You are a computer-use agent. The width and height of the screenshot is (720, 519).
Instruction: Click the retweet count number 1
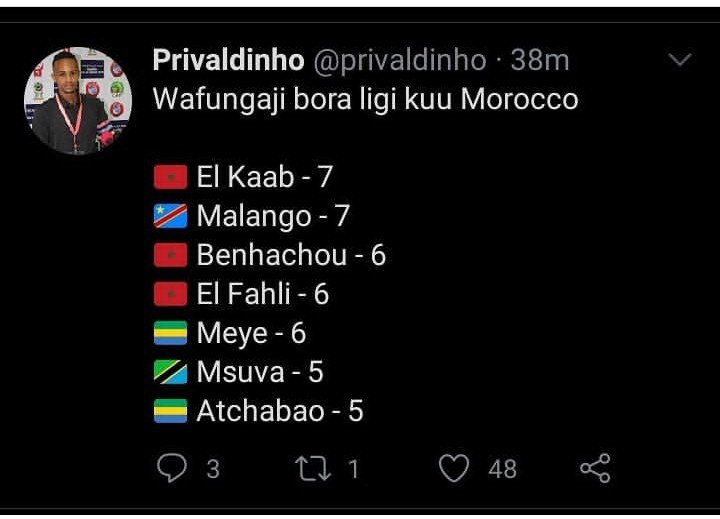click(x=352, y=468)
